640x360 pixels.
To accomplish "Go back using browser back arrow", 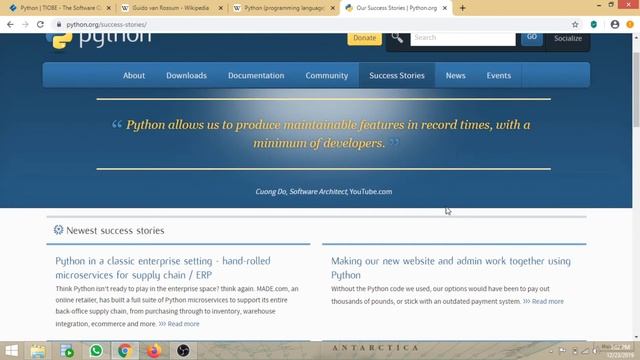I will pos(10,24).
